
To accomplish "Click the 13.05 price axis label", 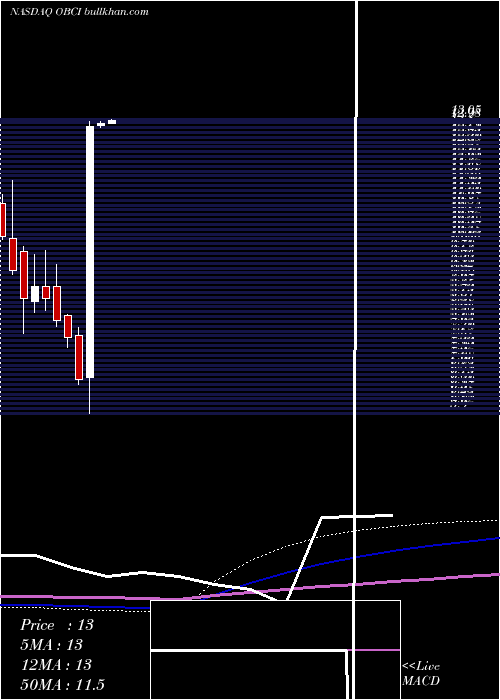I will [467, 109].
